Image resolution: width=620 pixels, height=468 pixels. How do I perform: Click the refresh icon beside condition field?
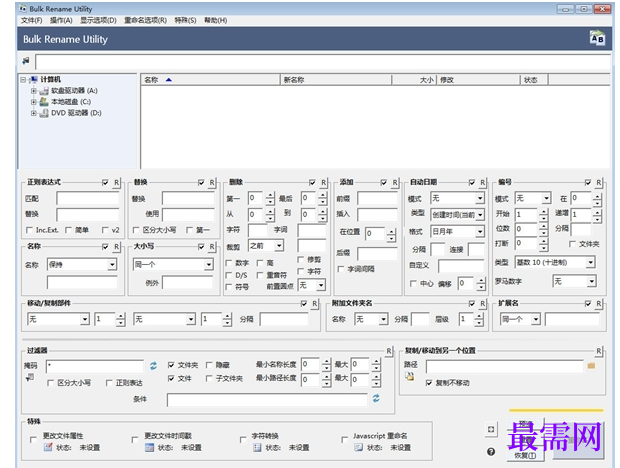376,398
